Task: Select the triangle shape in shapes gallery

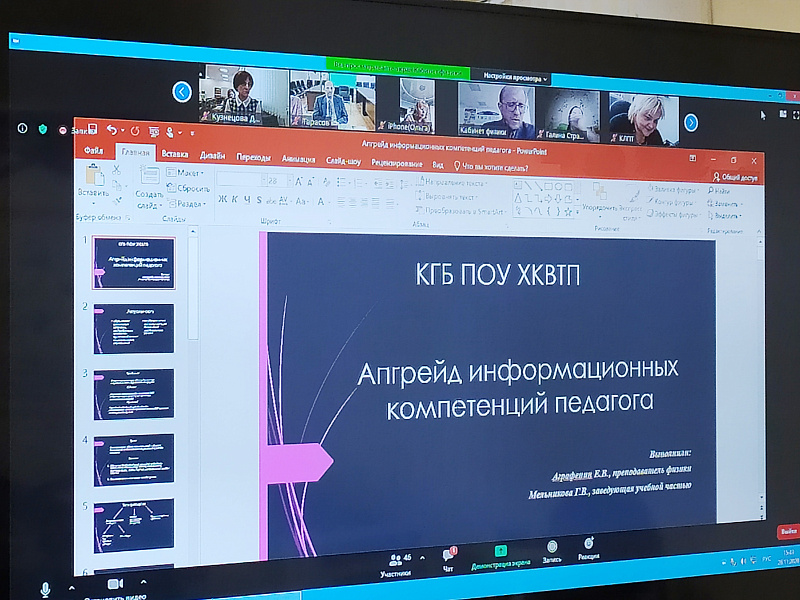Action: (x=518, y=197)
